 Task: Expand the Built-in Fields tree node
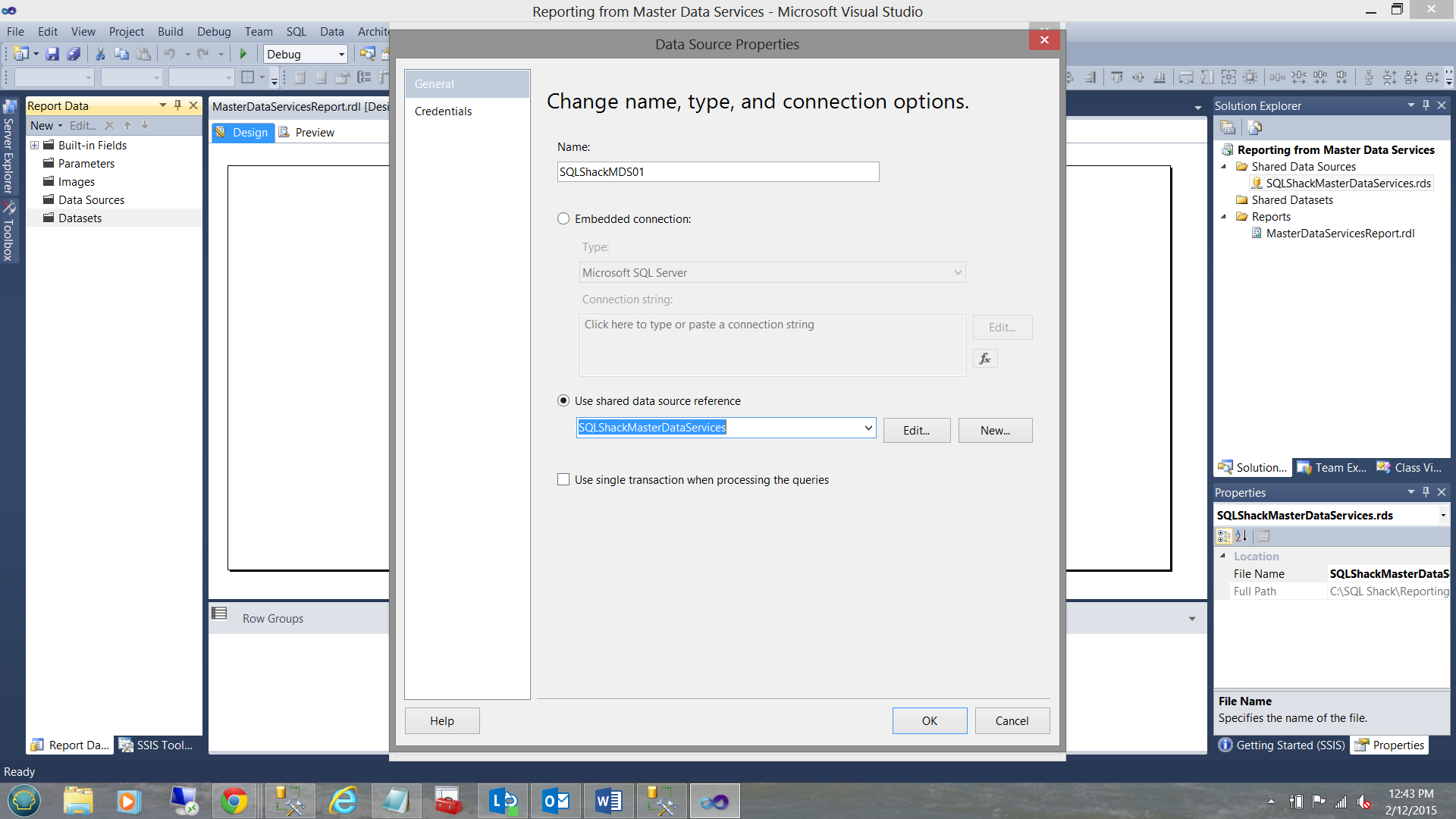pos(34,145)
